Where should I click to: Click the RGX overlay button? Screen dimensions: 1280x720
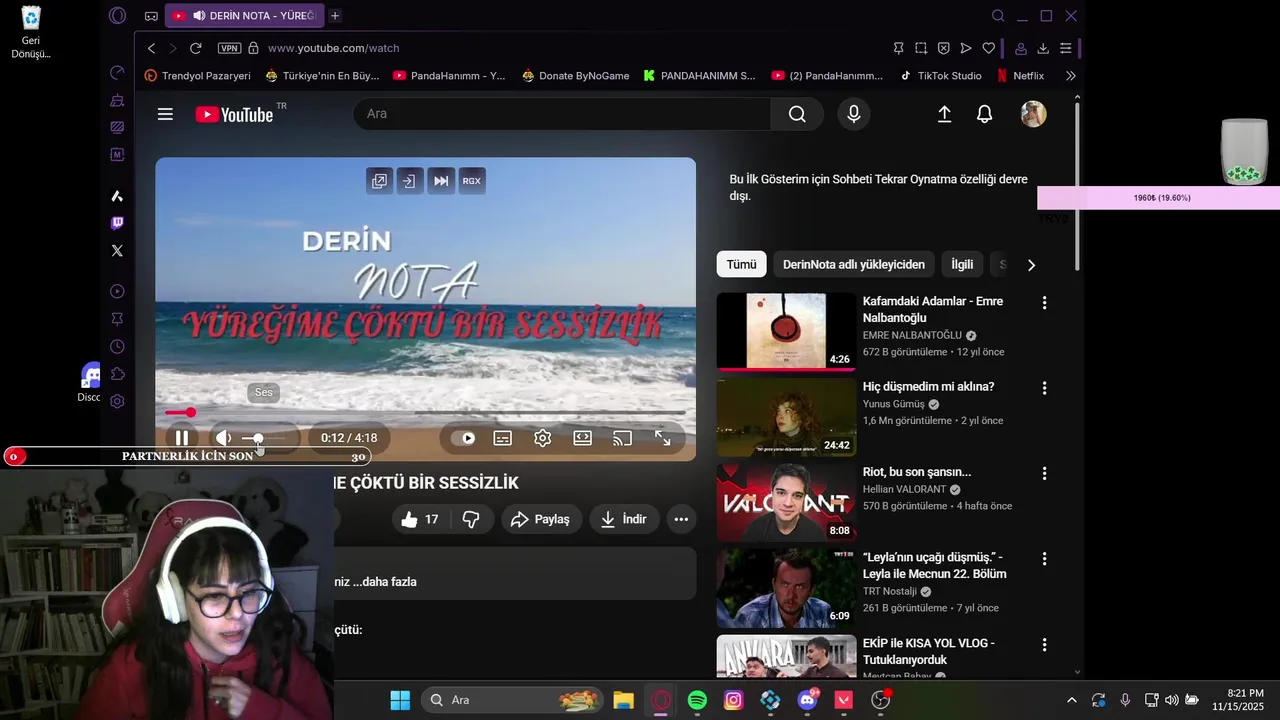tap(472, 181)
